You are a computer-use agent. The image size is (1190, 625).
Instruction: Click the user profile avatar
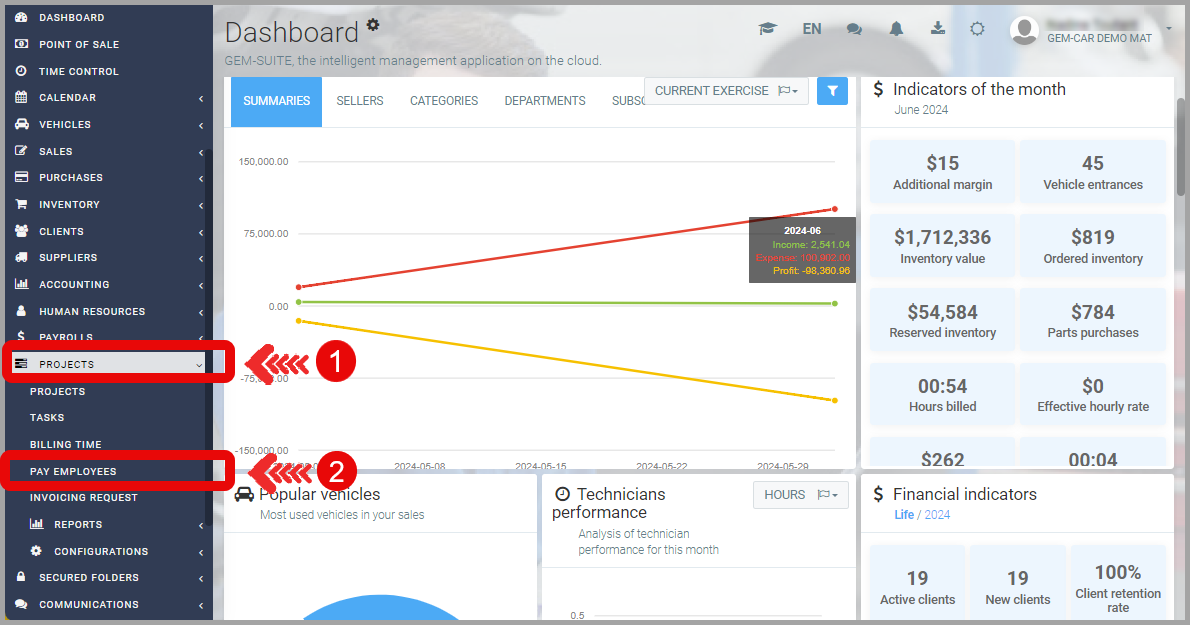coord(1024,30)
